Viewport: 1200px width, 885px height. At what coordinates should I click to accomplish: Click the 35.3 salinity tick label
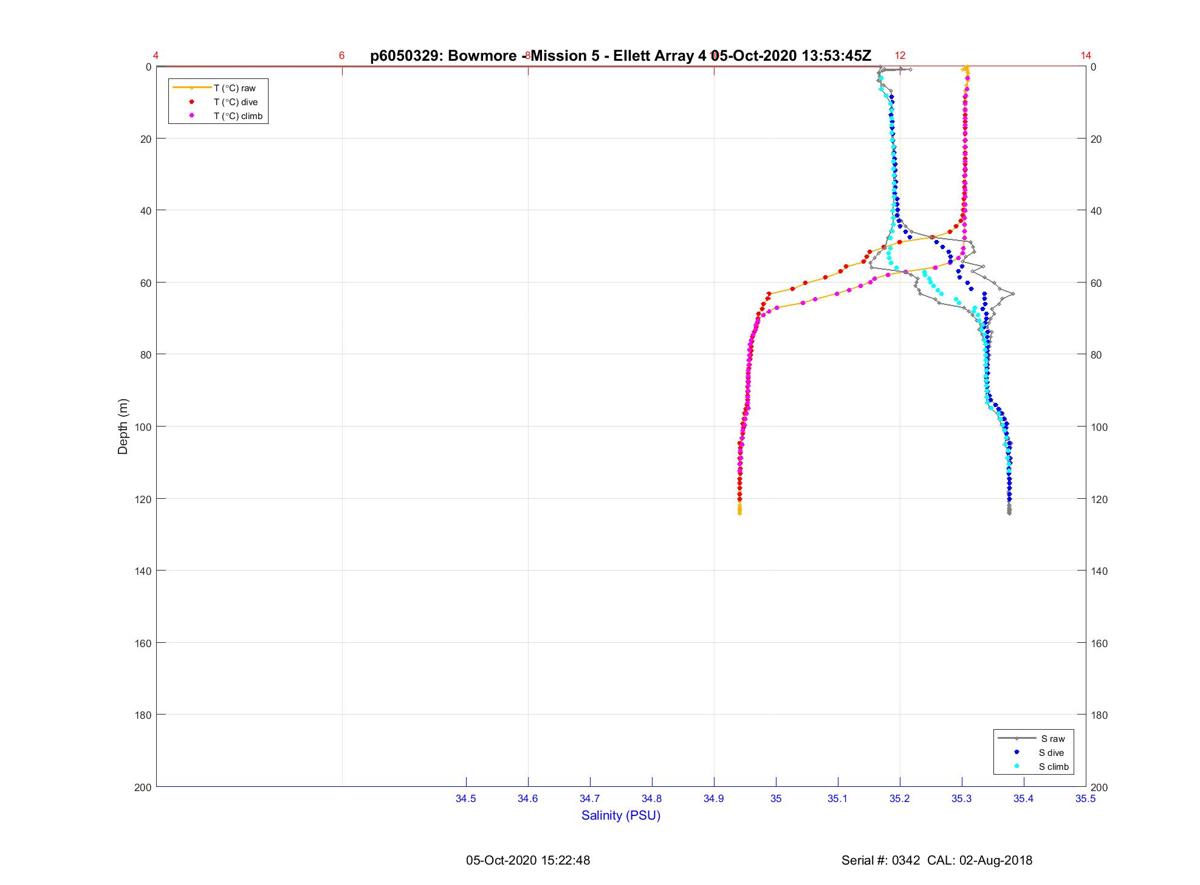coord(962,798)
